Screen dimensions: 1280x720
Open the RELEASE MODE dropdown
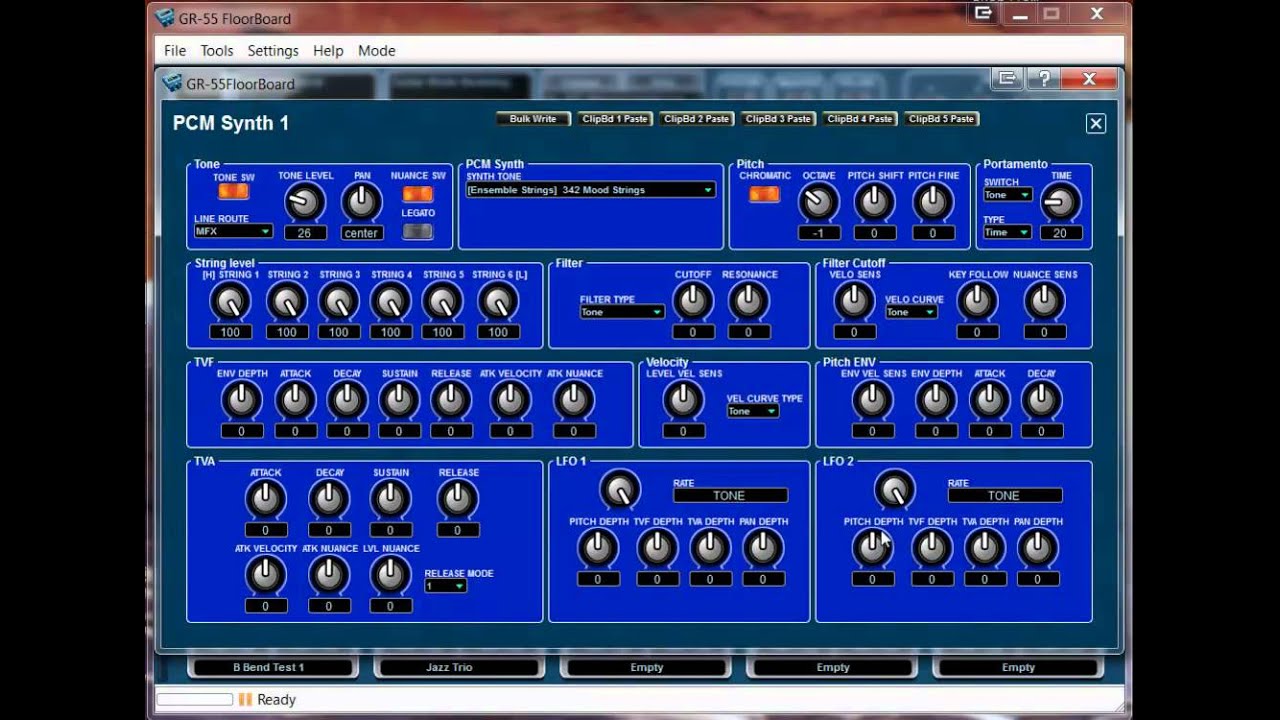(445, 586)
